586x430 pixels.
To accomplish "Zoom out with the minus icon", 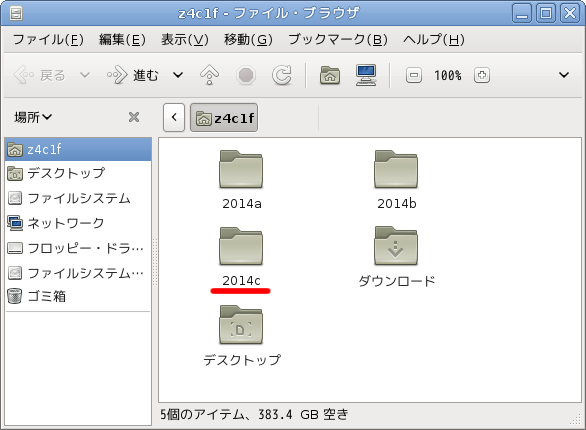I will pyautogui.click(x=414, y=75).
